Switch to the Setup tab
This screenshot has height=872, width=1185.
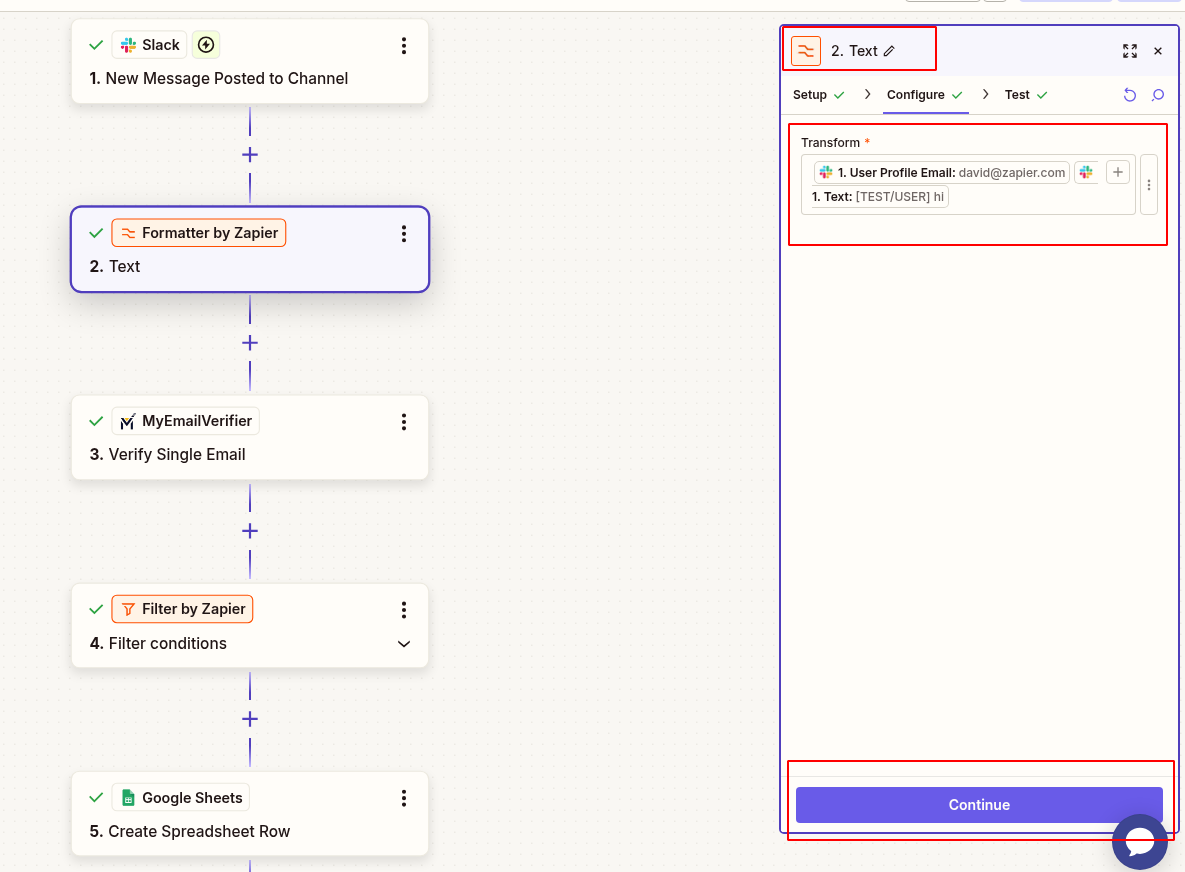coord(812,94)
